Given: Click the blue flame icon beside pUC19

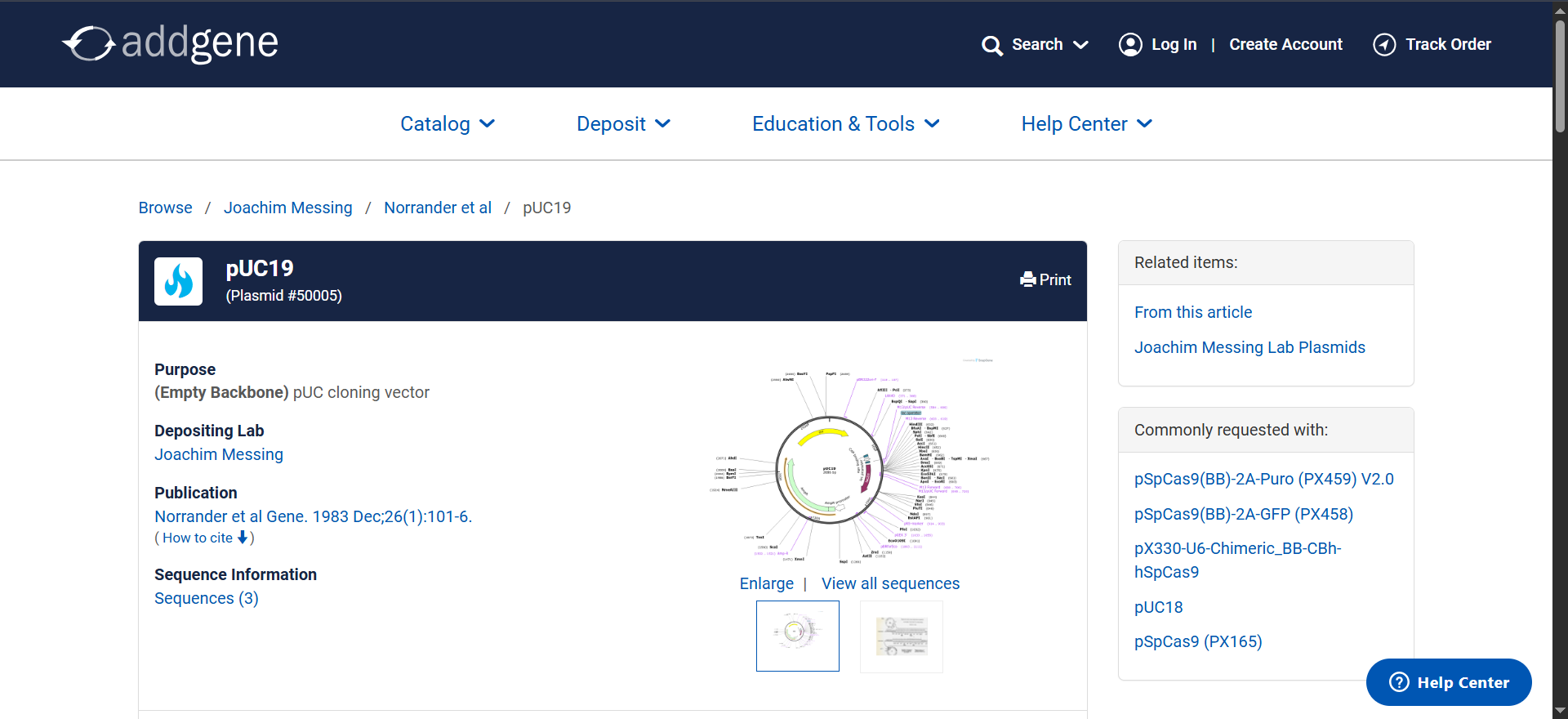Looking at the screenshot, I should 179,282.
